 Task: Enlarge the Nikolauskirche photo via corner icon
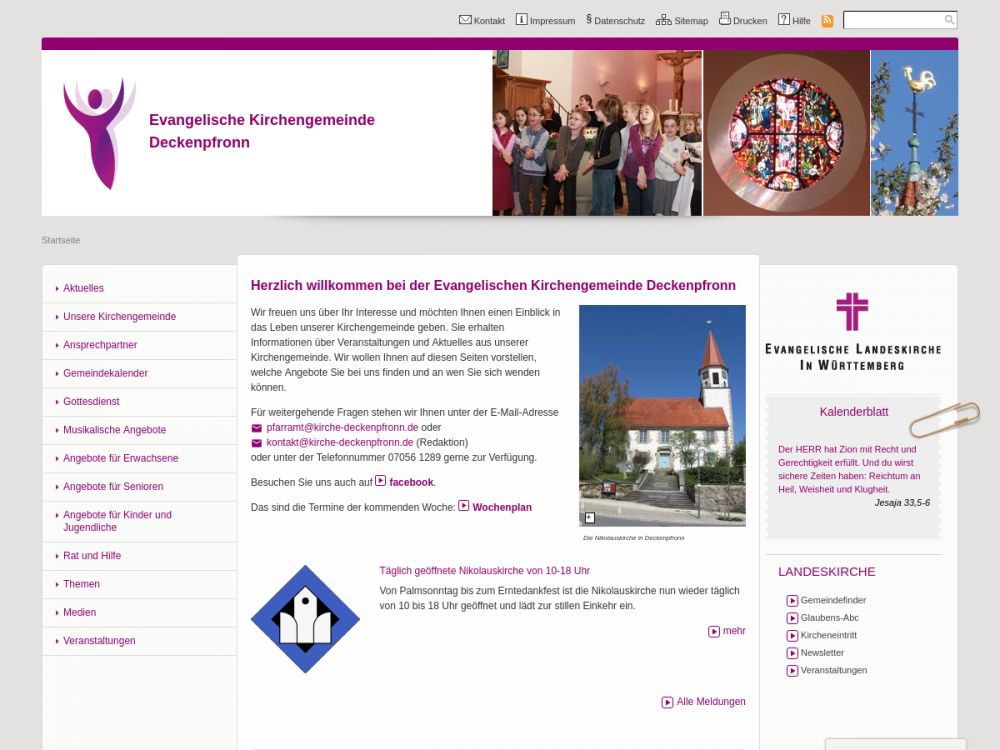point(590,518)
